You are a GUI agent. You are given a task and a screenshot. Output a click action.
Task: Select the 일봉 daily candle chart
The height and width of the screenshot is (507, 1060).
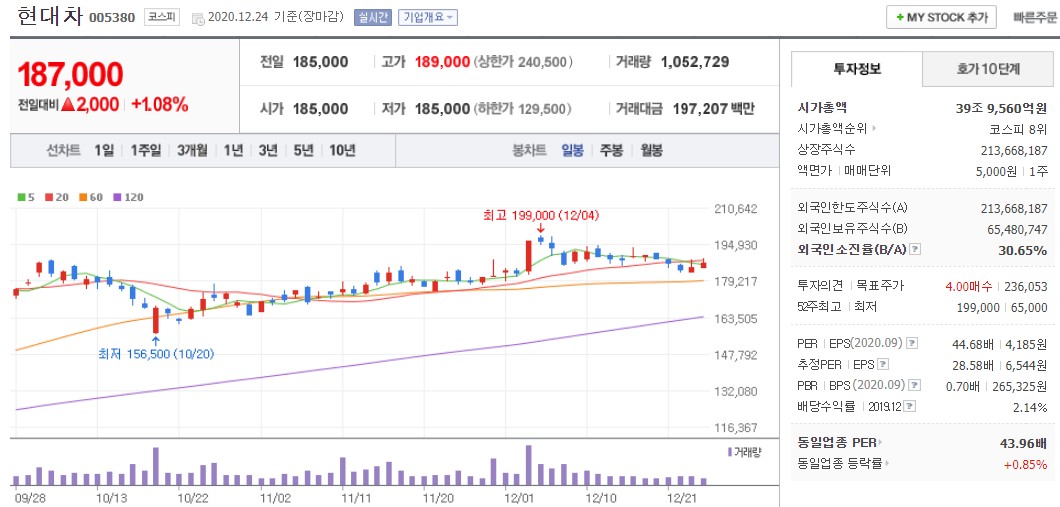click(572, 150)
